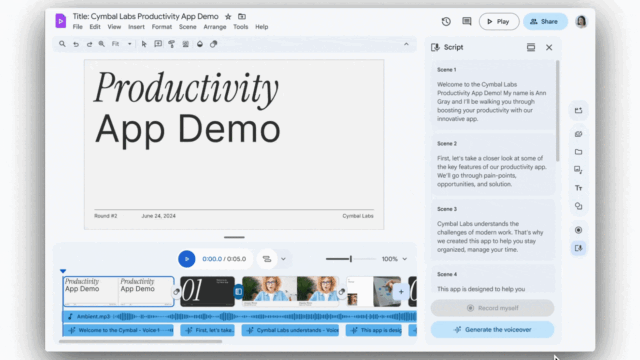Image resolution: width=640 pixels, height=360 pixels.
Task: Click the Share button
Action: (x=545, y=22)
